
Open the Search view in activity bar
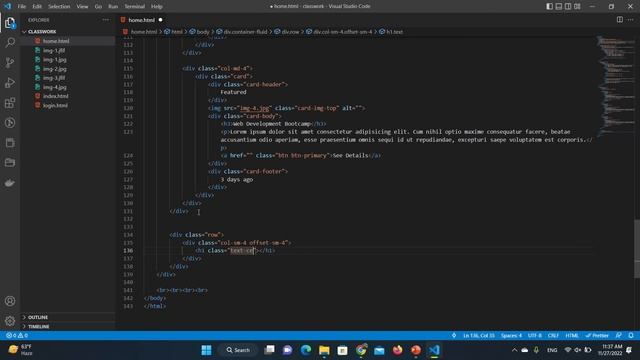(x=10, y=42)
